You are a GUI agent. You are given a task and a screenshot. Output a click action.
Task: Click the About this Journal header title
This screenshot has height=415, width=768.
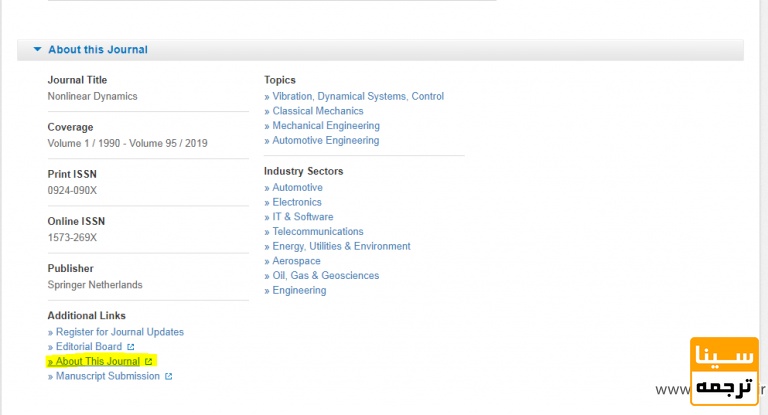pyautogui.click(x=97, y=49)
